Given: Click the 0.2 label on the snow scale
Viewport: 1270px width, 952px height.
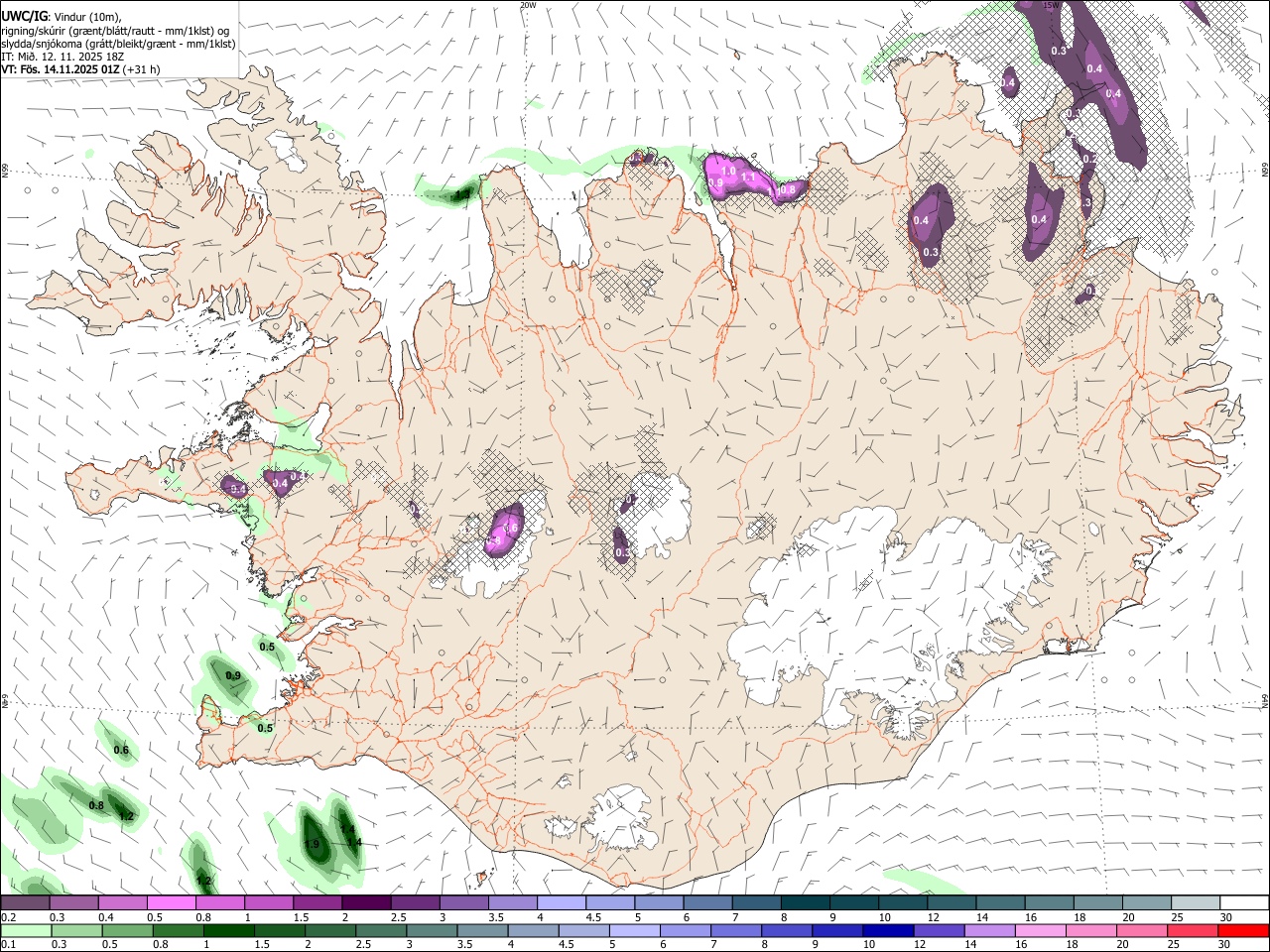Looking at the screenshot, I should tap(9, 917).
